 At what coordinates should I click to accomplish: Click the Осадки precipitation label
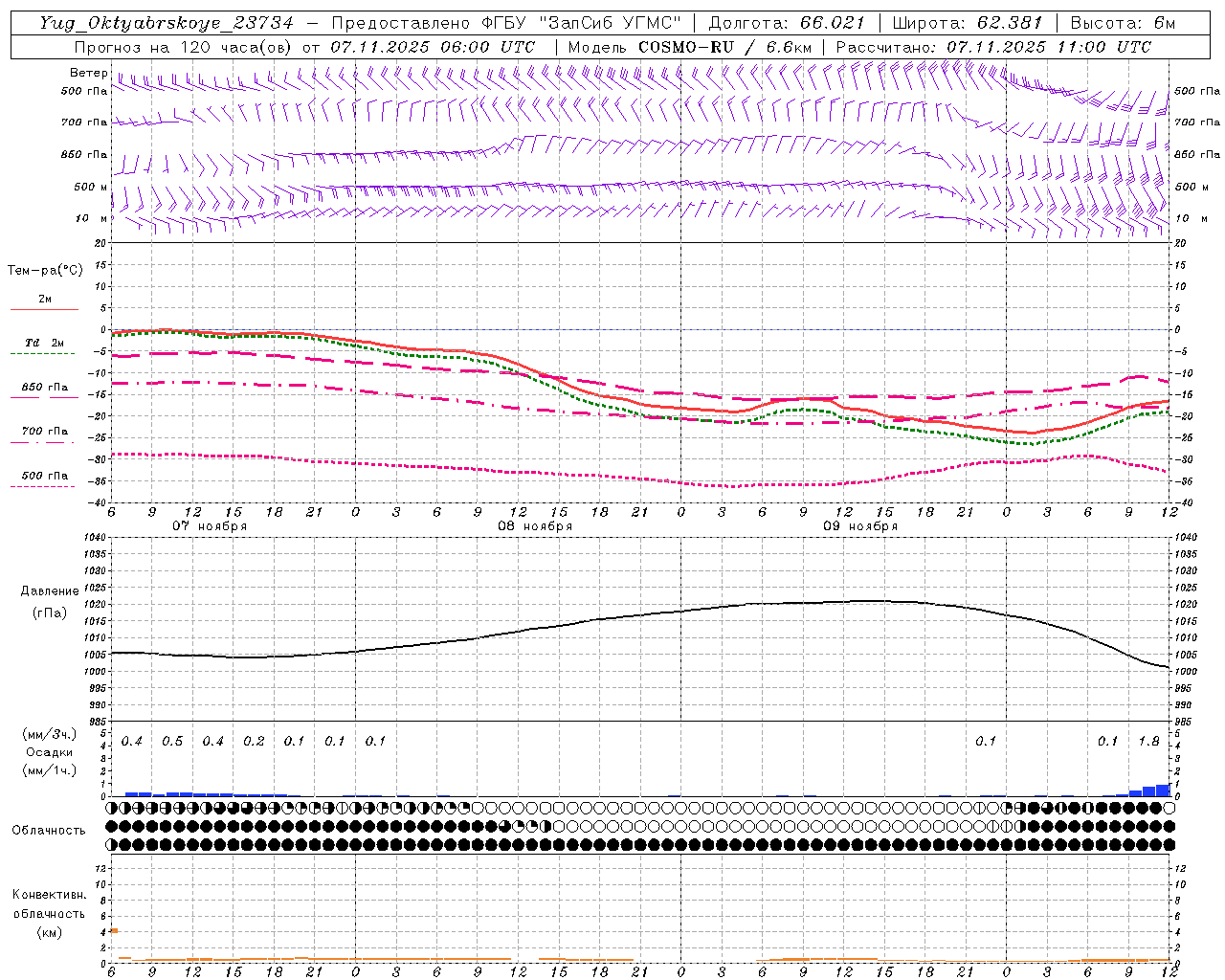[x=49, y=752]
